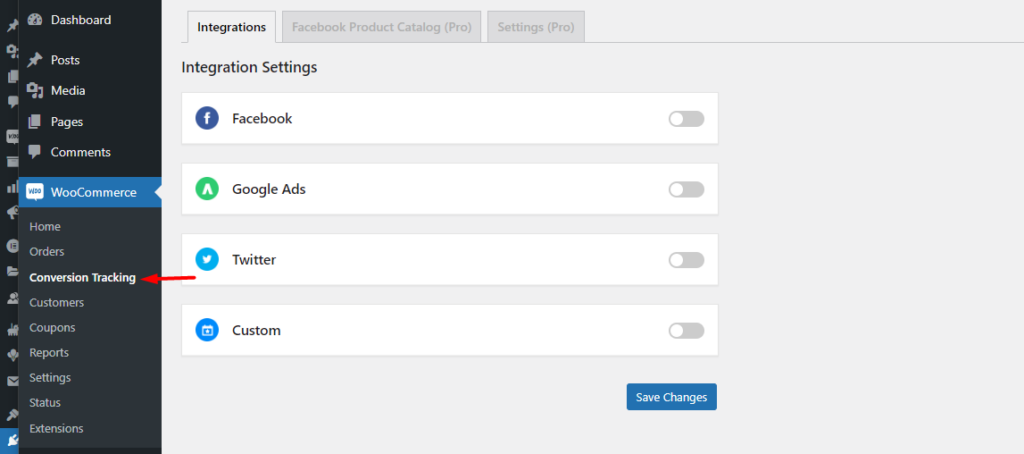This screenshot has height=454, width=1024.
Task: Click the Comments speech bubble icon
Action: pyautogui.click(x=35, y=152)
